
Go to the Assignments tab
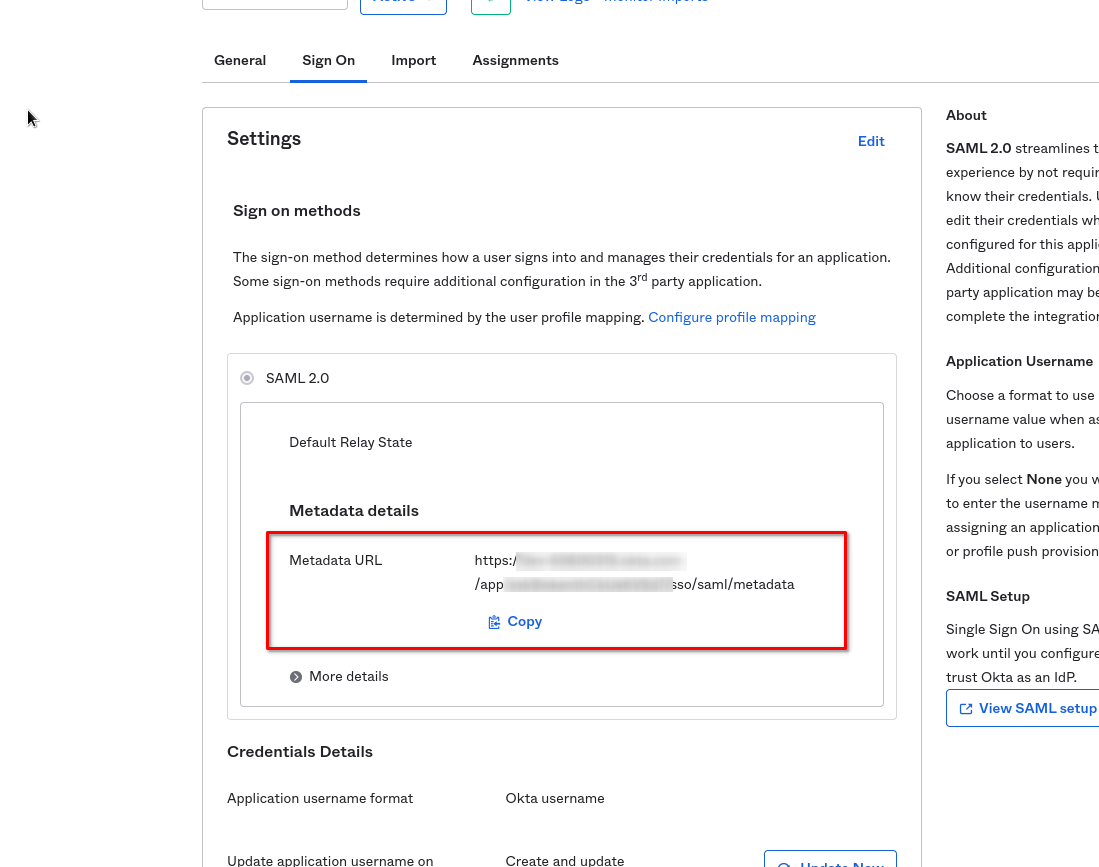pos(515,61)
